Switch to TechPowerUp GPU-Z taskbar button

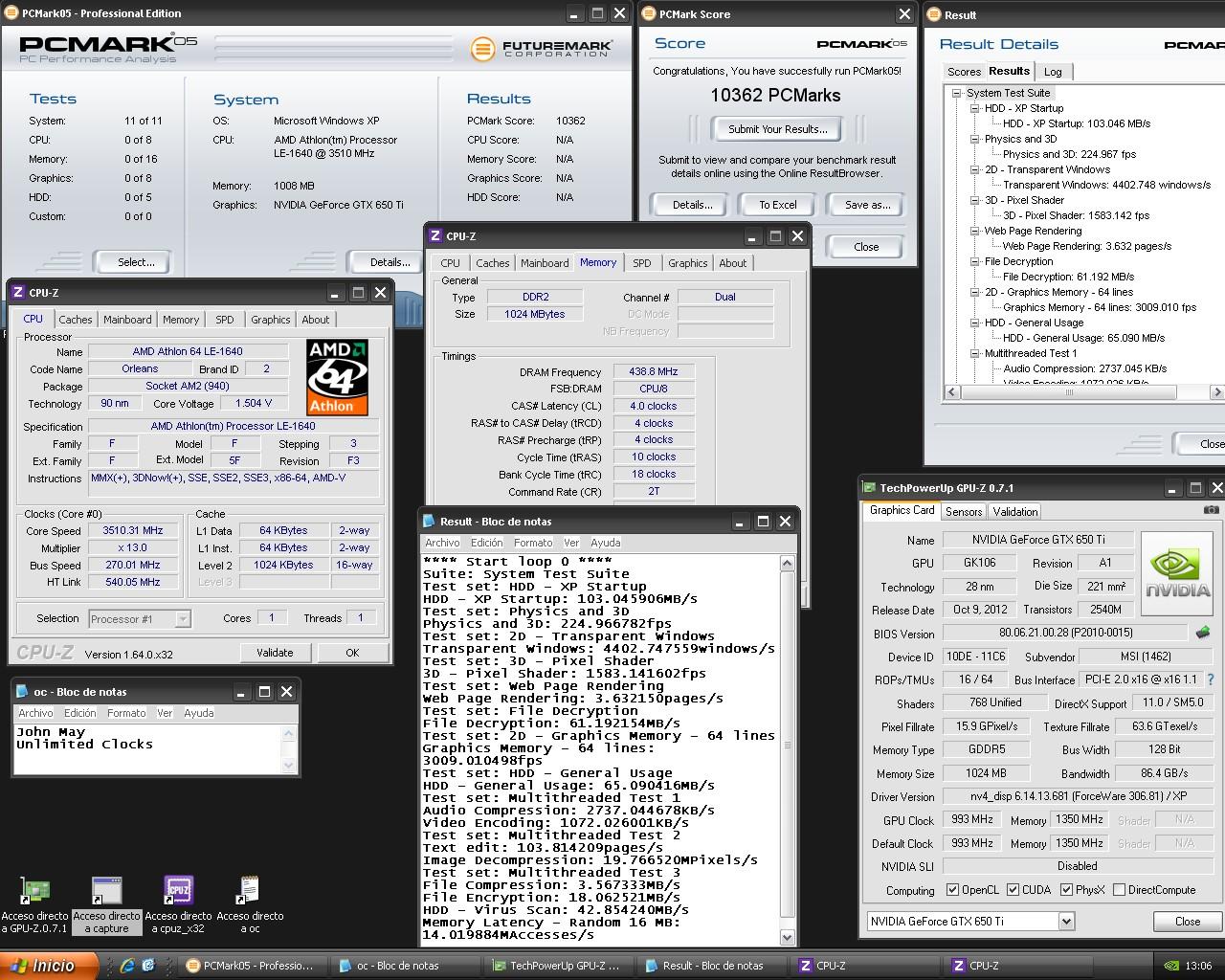coord(555,966)
